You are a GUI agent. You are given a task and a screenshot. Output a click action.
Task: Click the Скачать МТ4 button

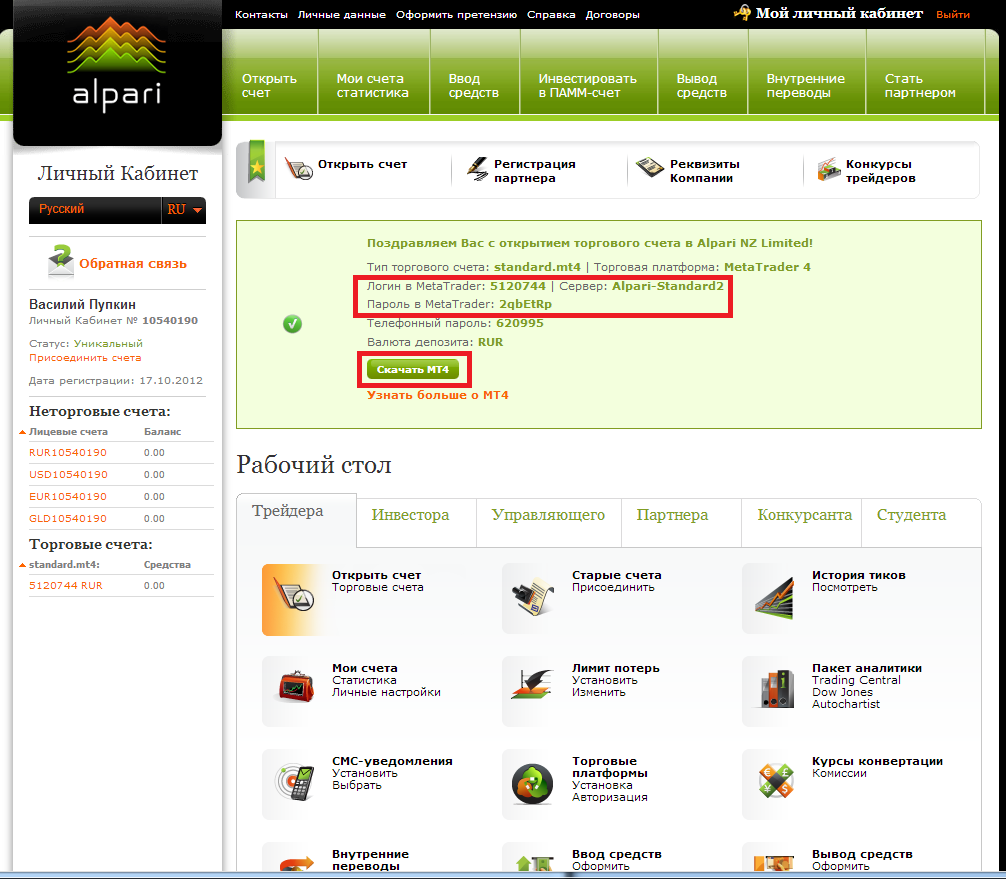pos(413,370)
